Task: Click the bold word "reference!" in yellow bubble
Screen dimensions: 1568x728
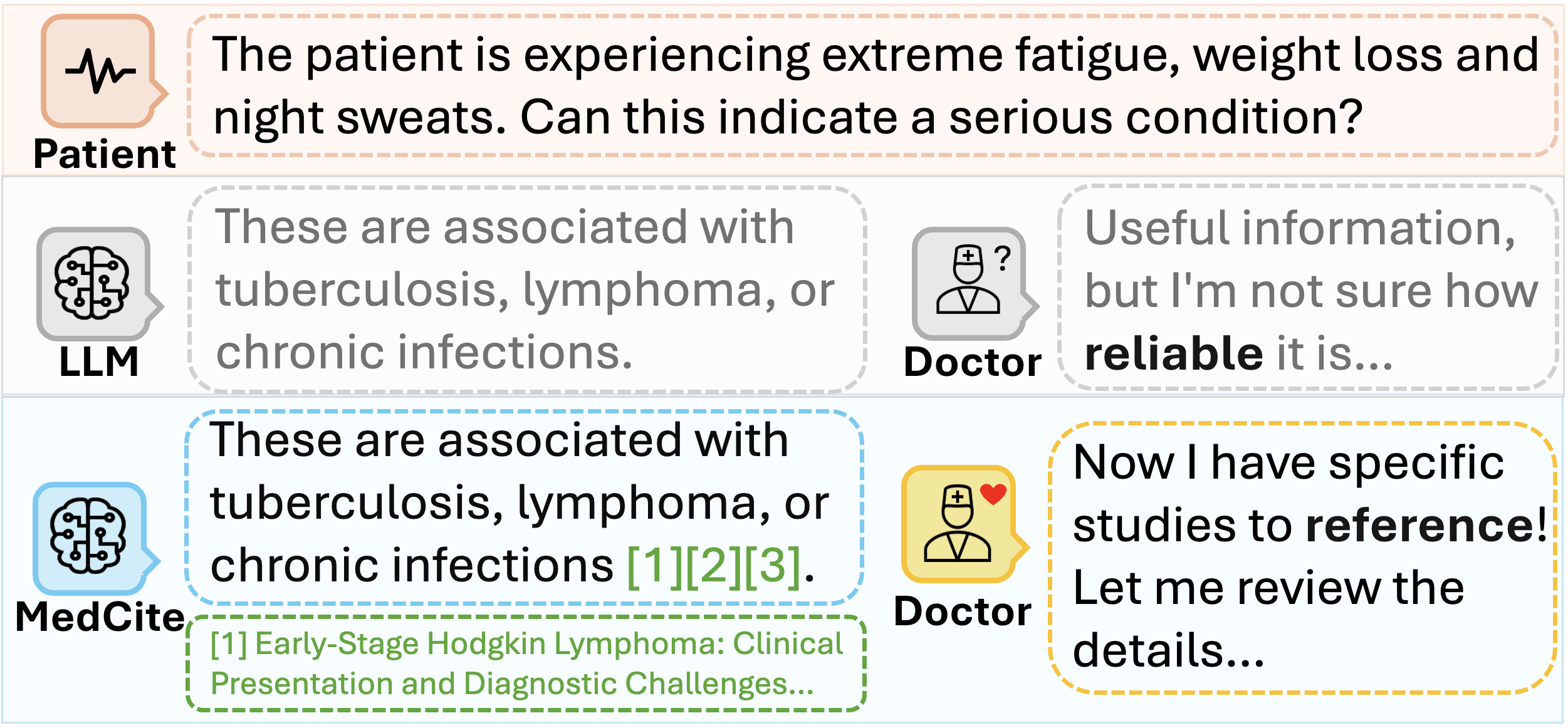Action: click(1426, 525)
